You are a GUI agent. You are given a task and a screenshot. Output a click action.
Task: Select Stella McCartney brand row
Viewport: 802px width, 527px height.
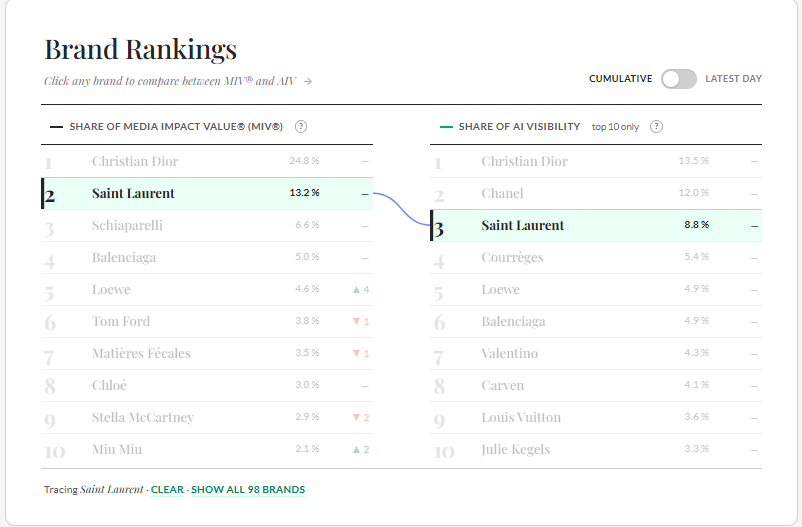(207, 418)
